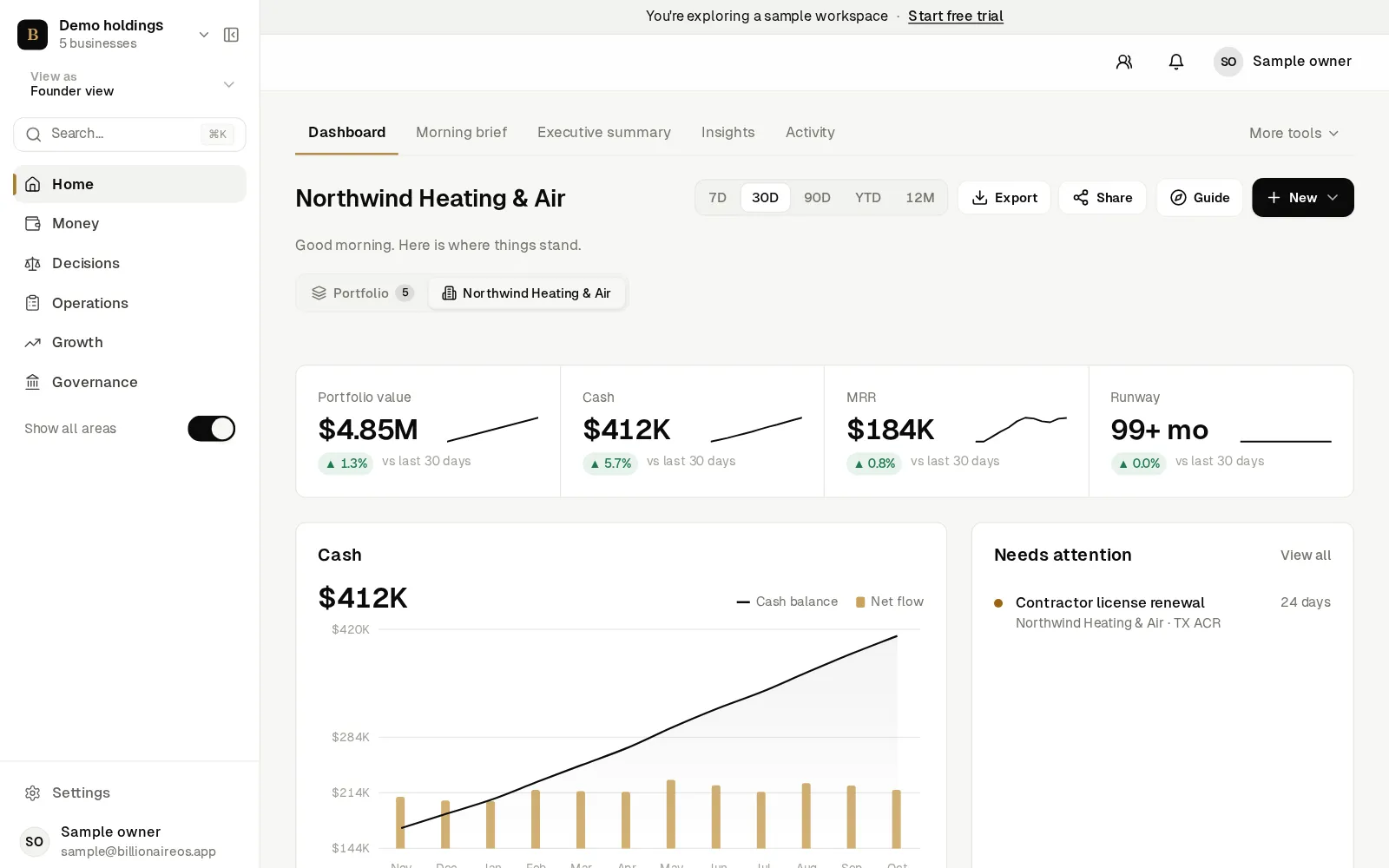The height and width of the screenshot is (868, 1389).
Task: Expand View as Founder view selector
Action: tap(130, 84)
